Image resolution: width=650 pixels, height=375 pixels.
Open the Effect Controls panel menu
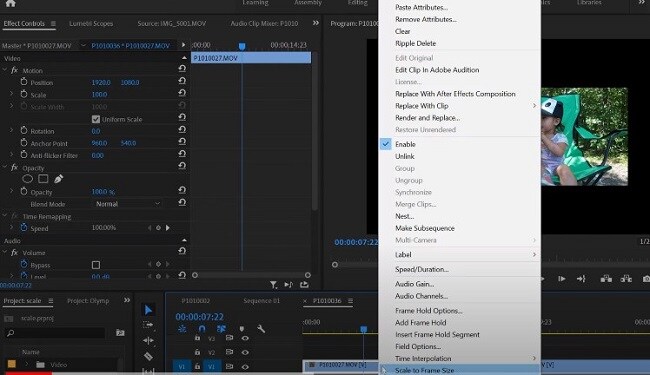click(x=53, y=24)
